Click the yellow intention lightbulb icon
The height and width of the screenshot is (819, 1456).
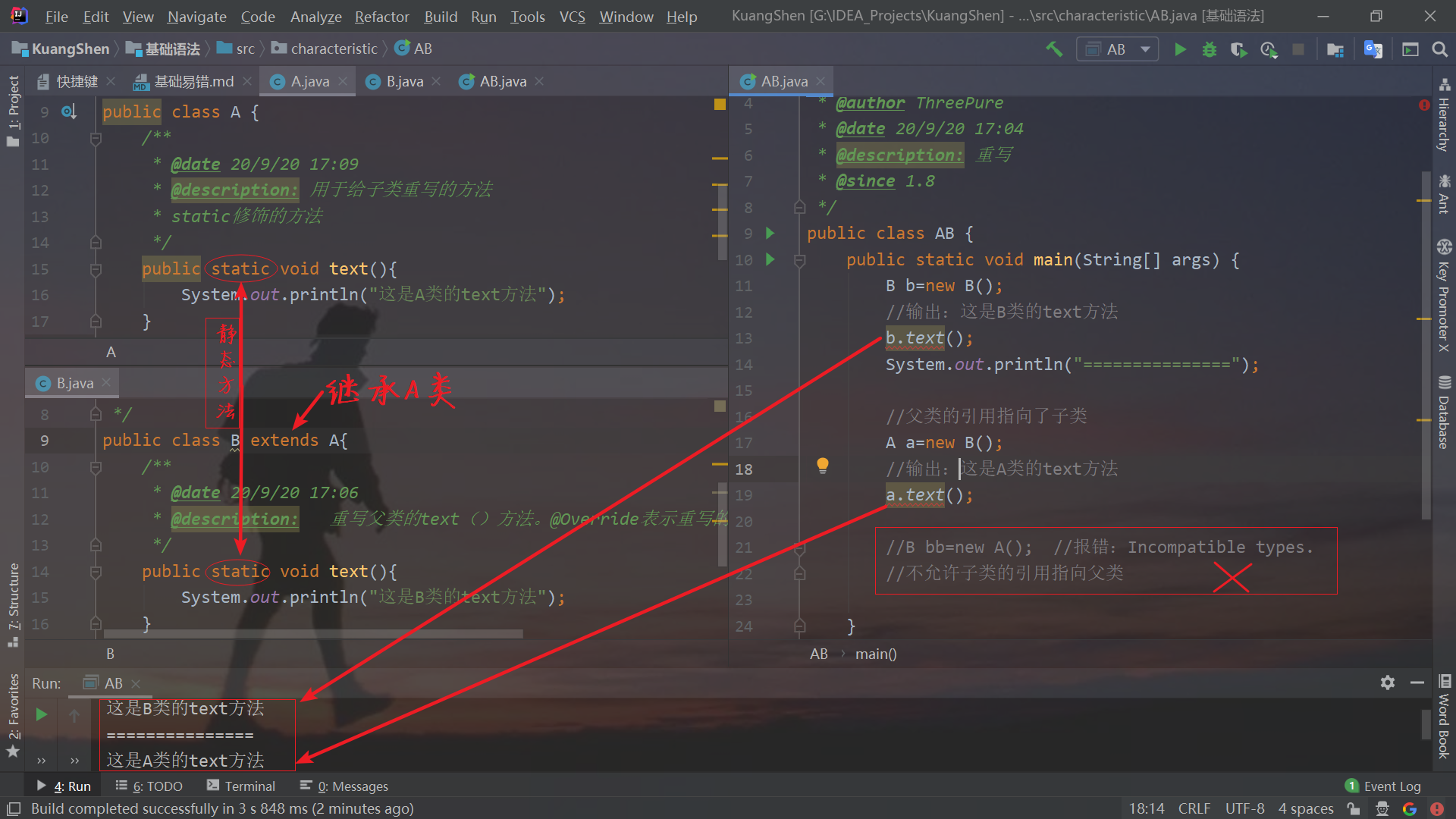coord(822,466)
